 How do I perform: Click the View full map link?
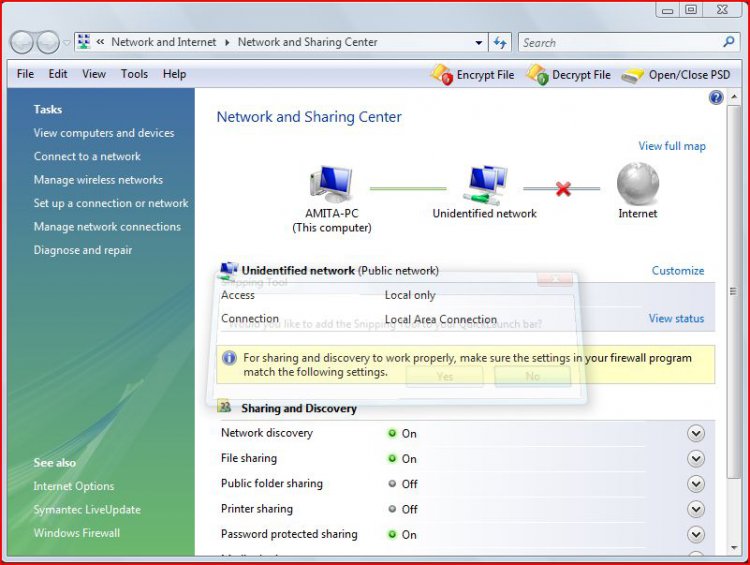(672, 146)
